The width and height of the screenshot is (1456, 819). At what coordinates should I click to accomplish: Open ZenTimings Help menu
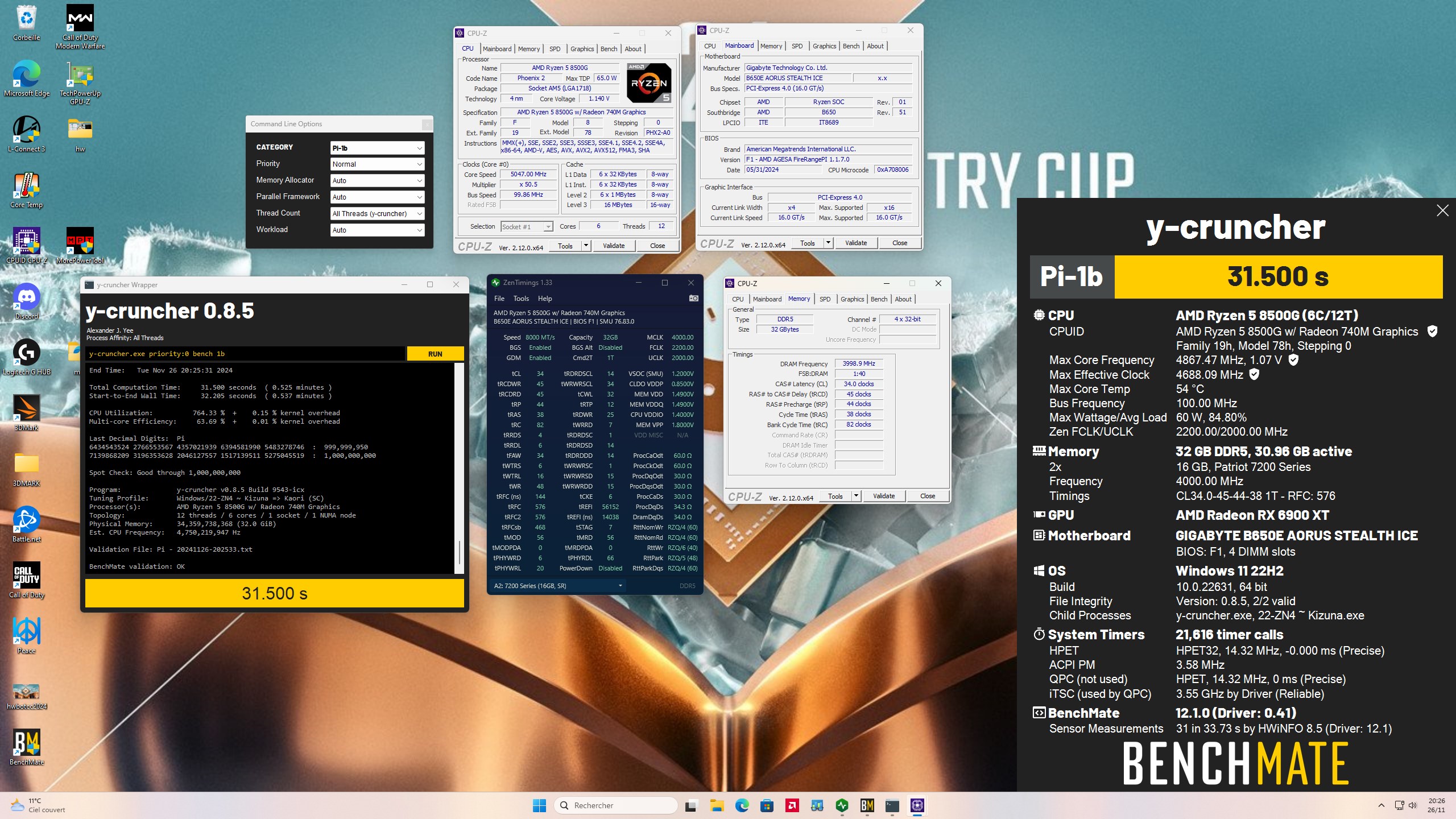pyautogui.click(x=545, y=298)
